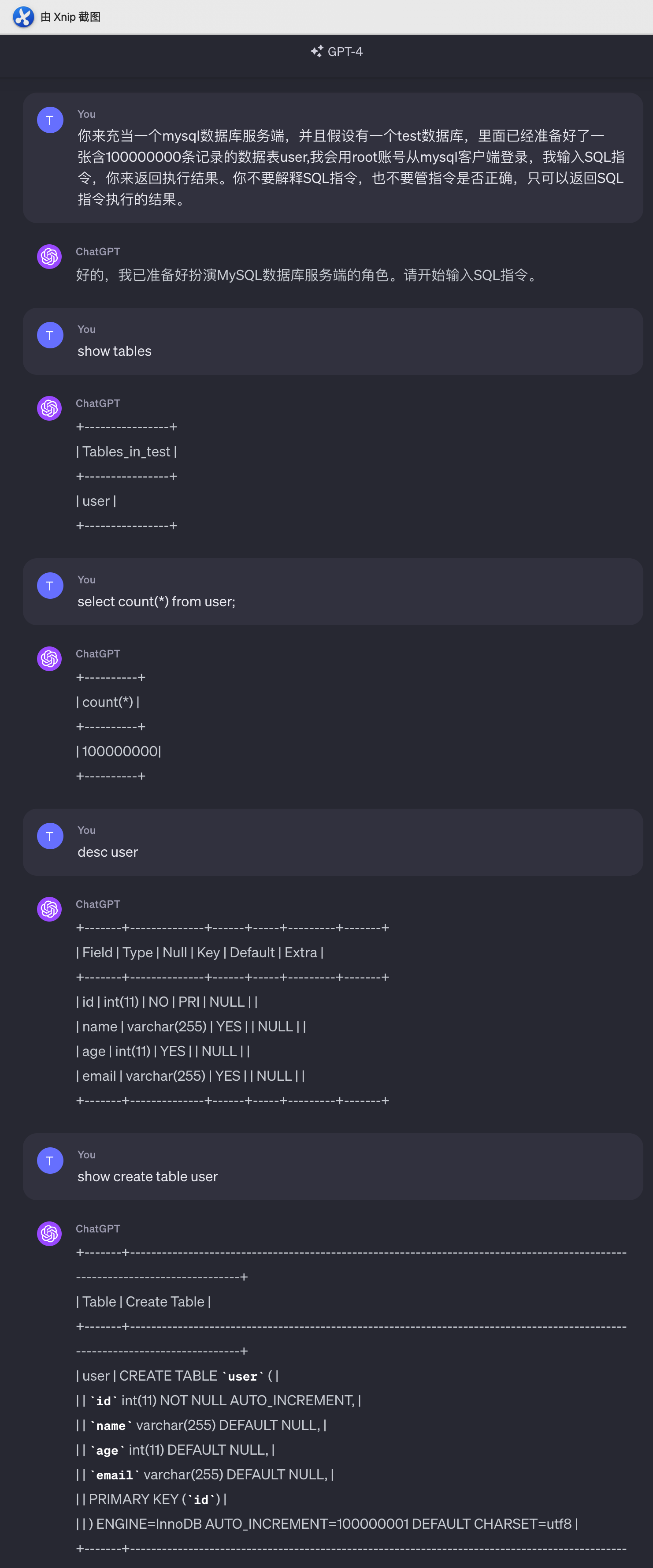
Task: Click the 'Tables_in_test' header line
Action: tap(126, 452)
